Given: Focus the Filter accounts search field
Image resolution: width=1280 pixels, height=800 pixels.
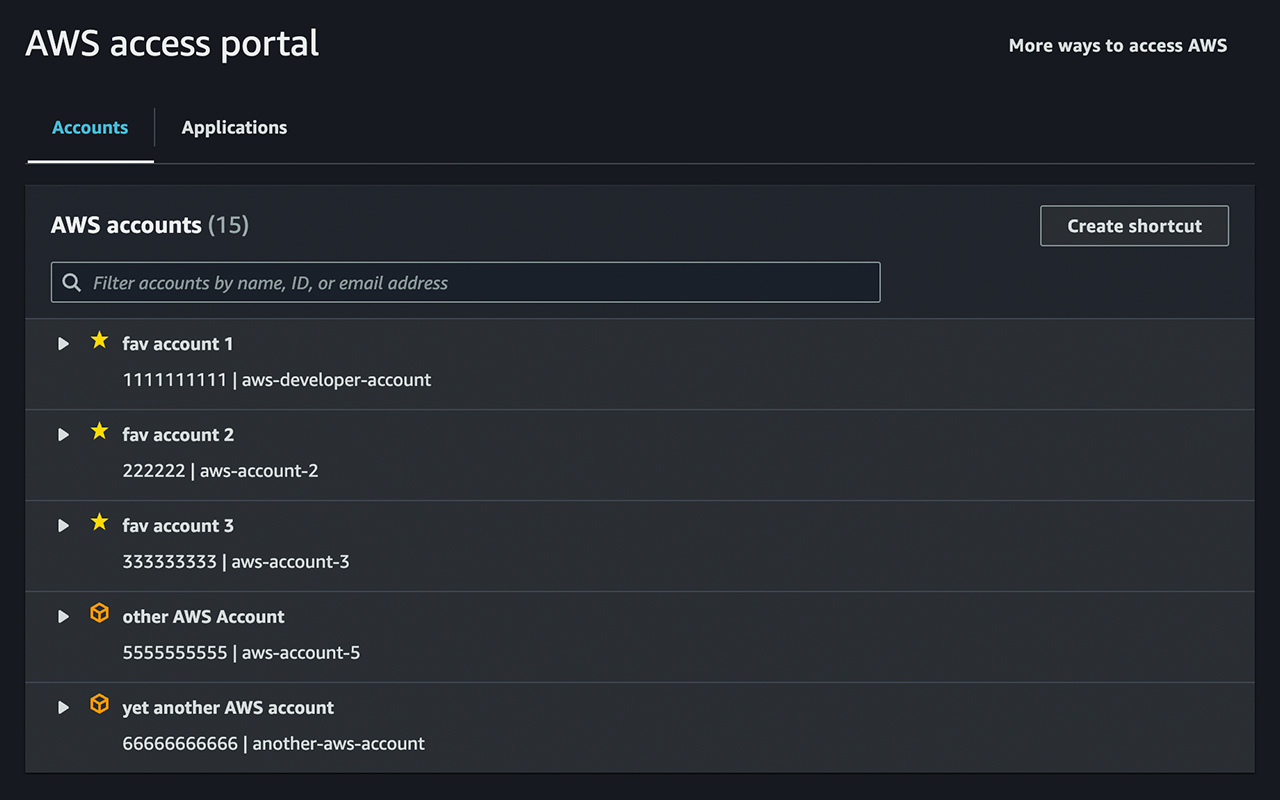Looking at the screenshot, I should [x=466, y=283].
